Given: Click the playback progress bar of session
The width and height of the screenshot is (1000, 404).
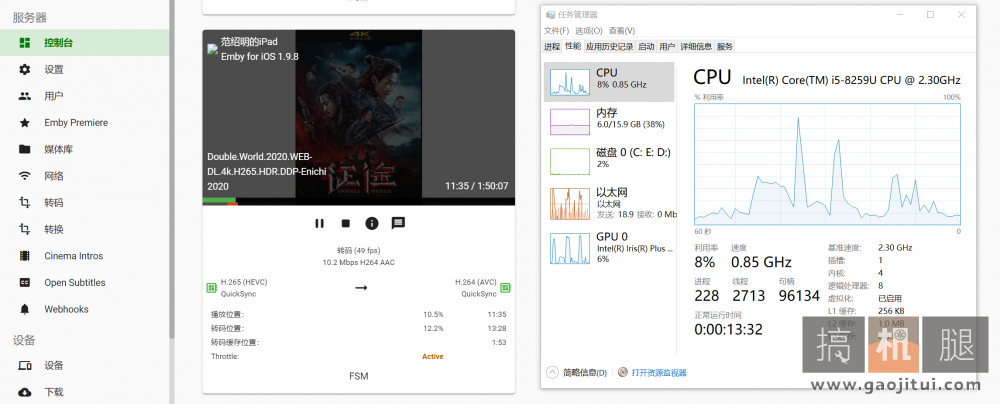Looking at the screenshot, I should coord(358,202).
